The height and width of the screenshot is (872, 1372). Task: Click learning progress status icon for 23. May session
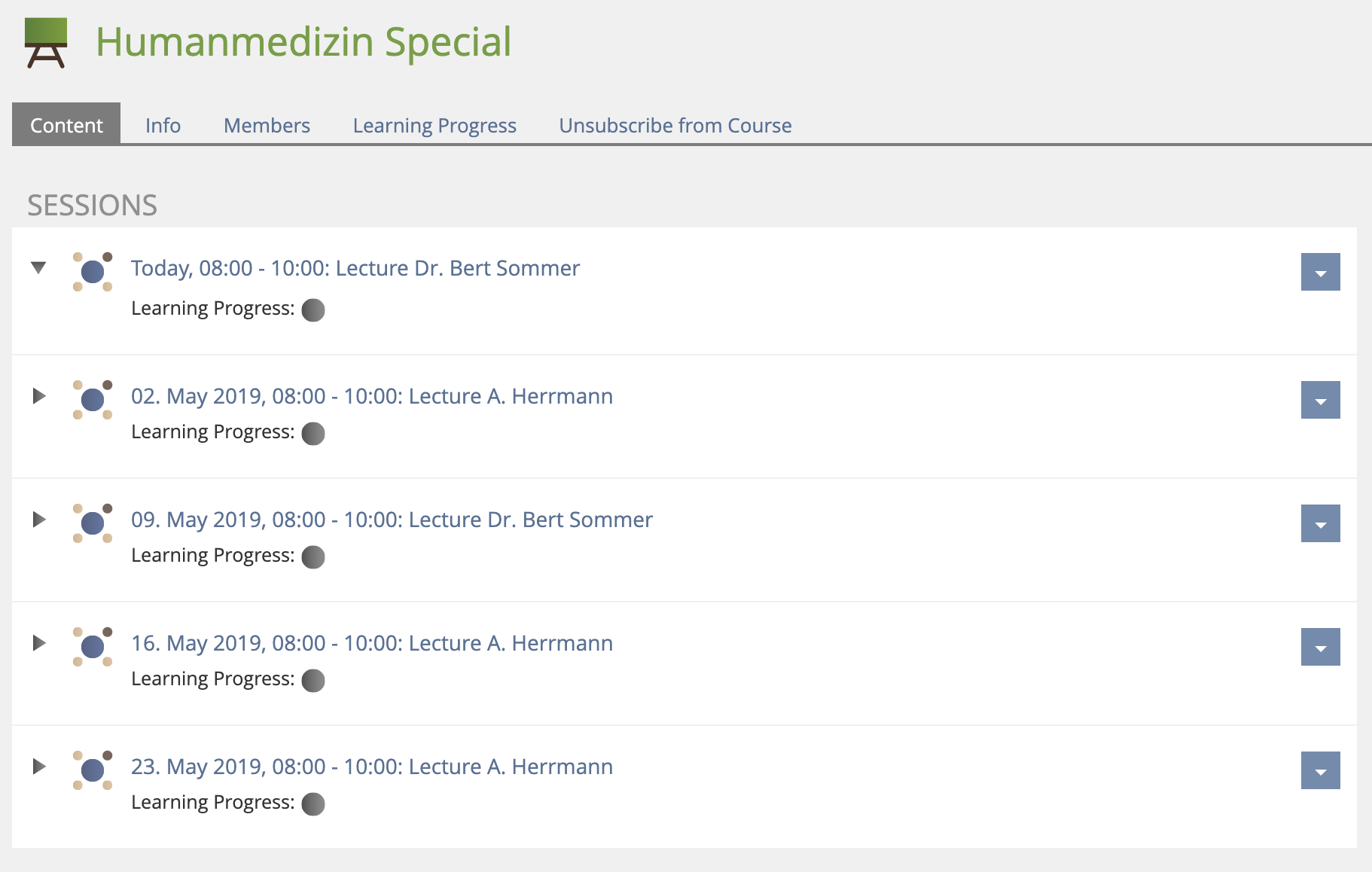[x=313, y=804]
